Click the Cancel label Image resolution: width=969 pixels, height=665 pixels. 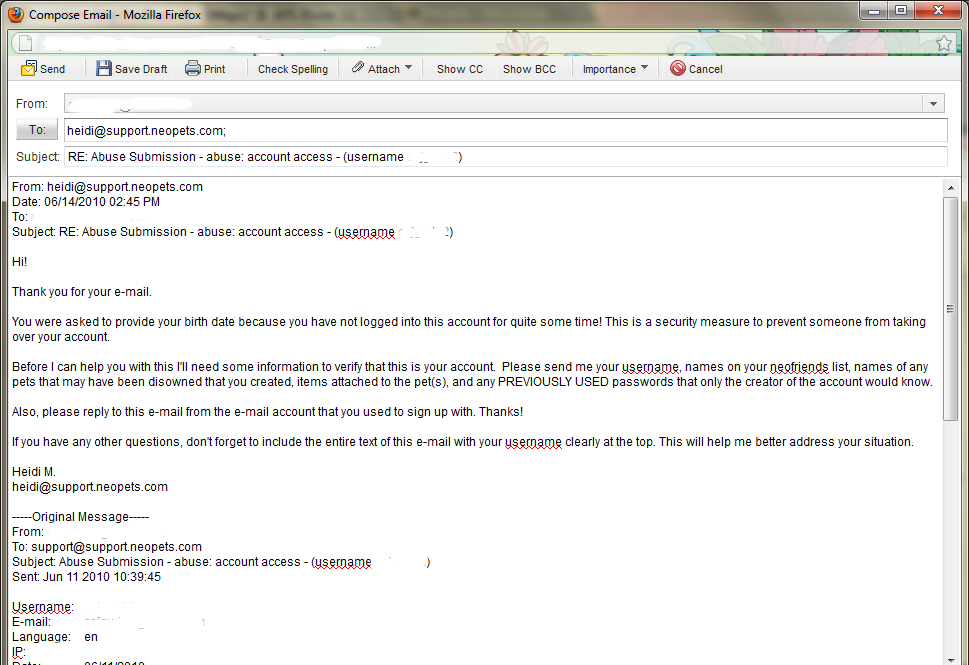pyautogui.click(x=706, y=69)
